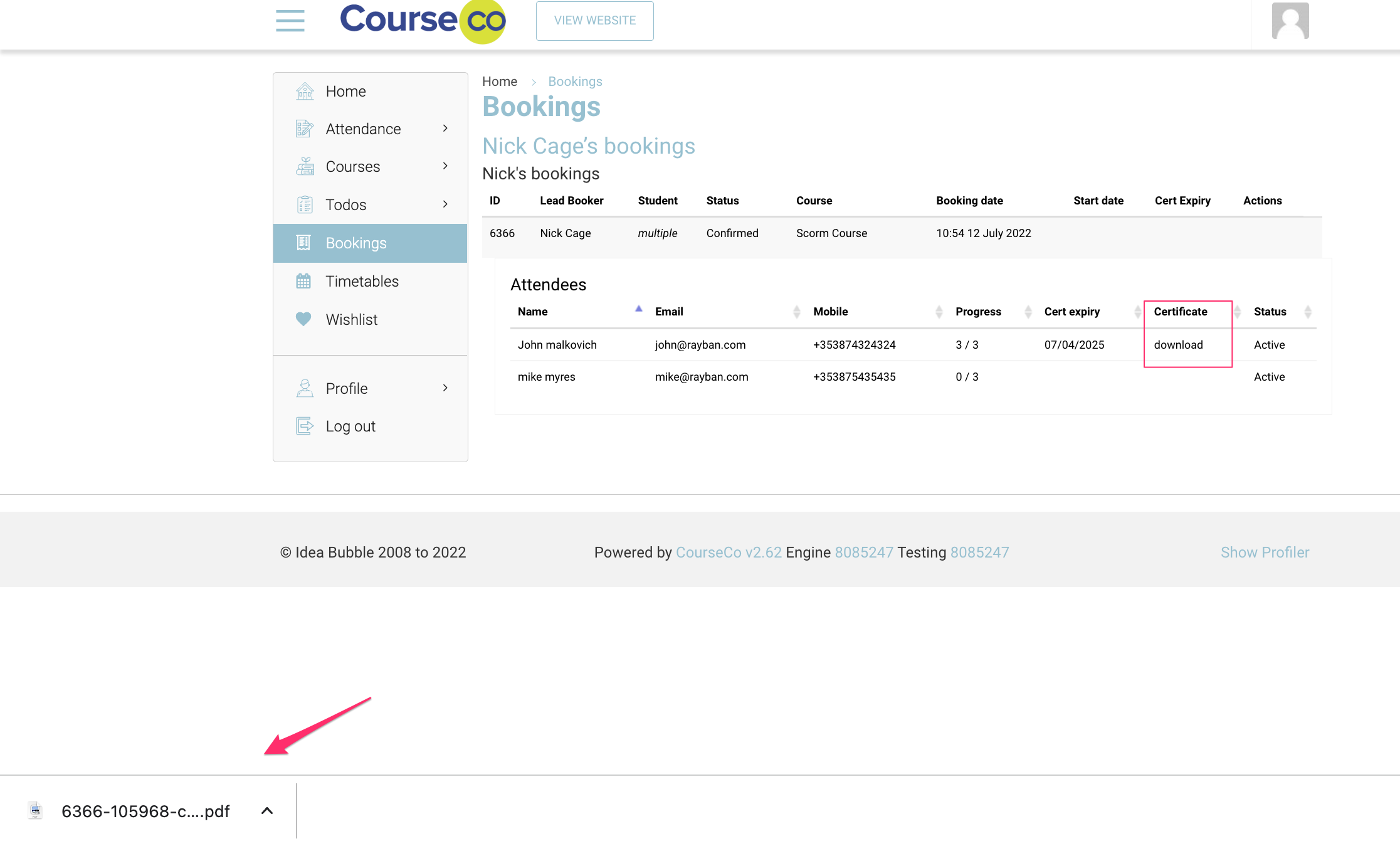The width and height of the screenshot is (1400, 846).
Task: Click the Home house icon in sidebar
Action: (305, 91)
